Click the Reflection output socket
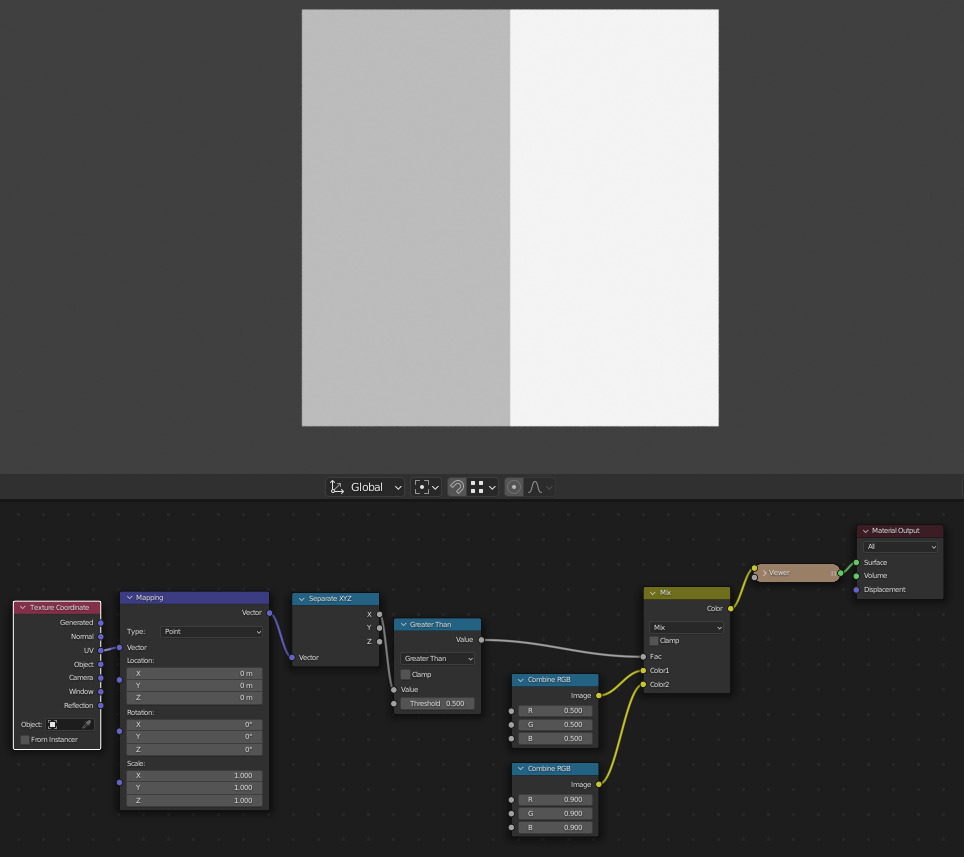 pyautogui.click(x=101, y=706)
